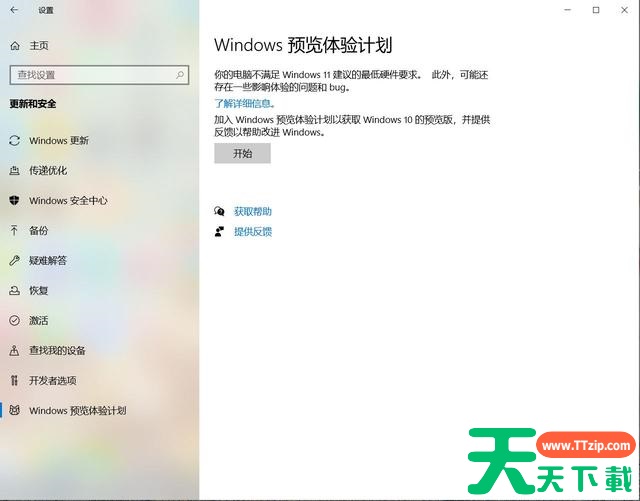Click the 提供反馈 person icon
This screenshot has height=501, width=640.
coord(219,232)
